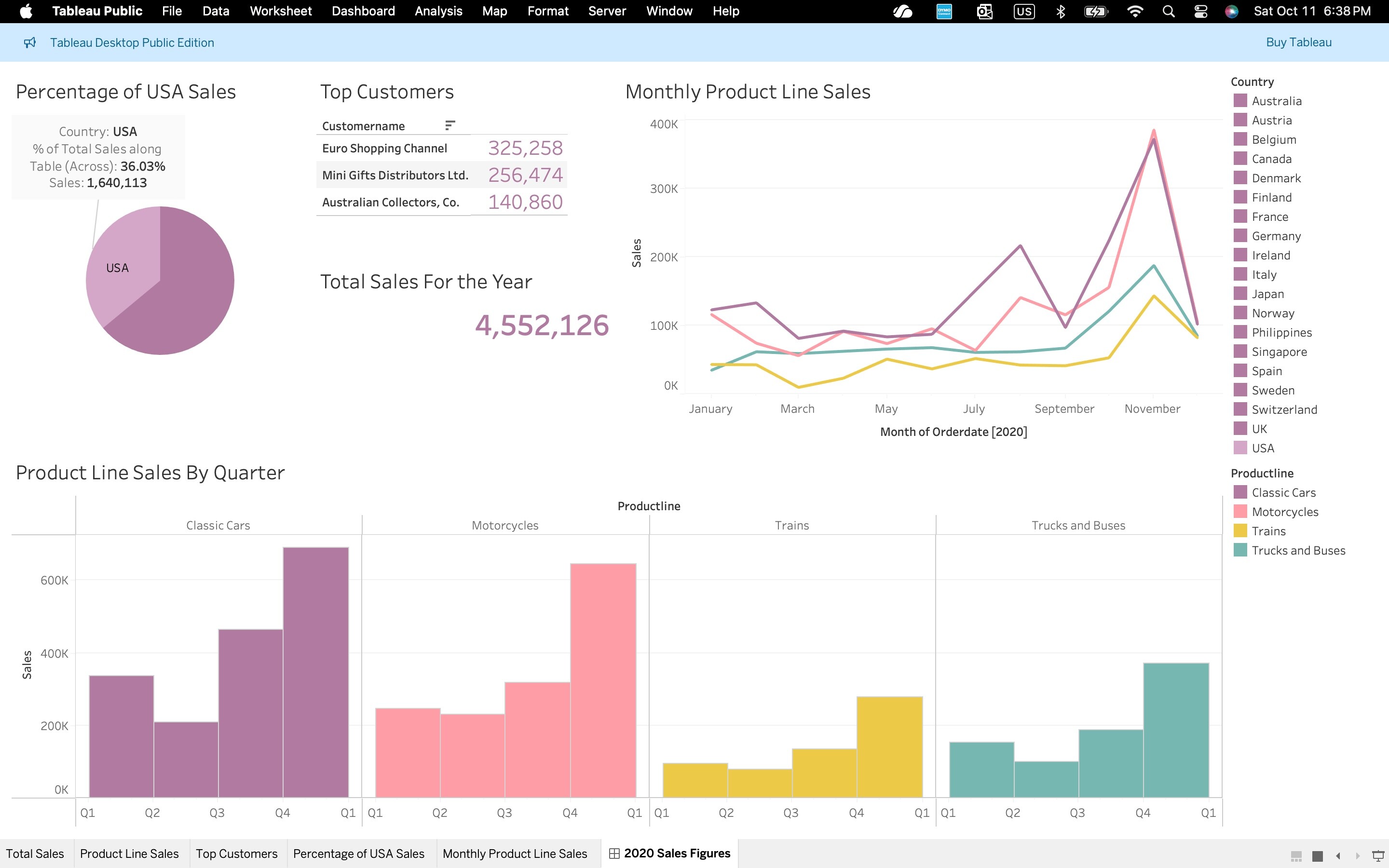
Task: Open macOS Control Center icon
Action: tap(1200, 11)
